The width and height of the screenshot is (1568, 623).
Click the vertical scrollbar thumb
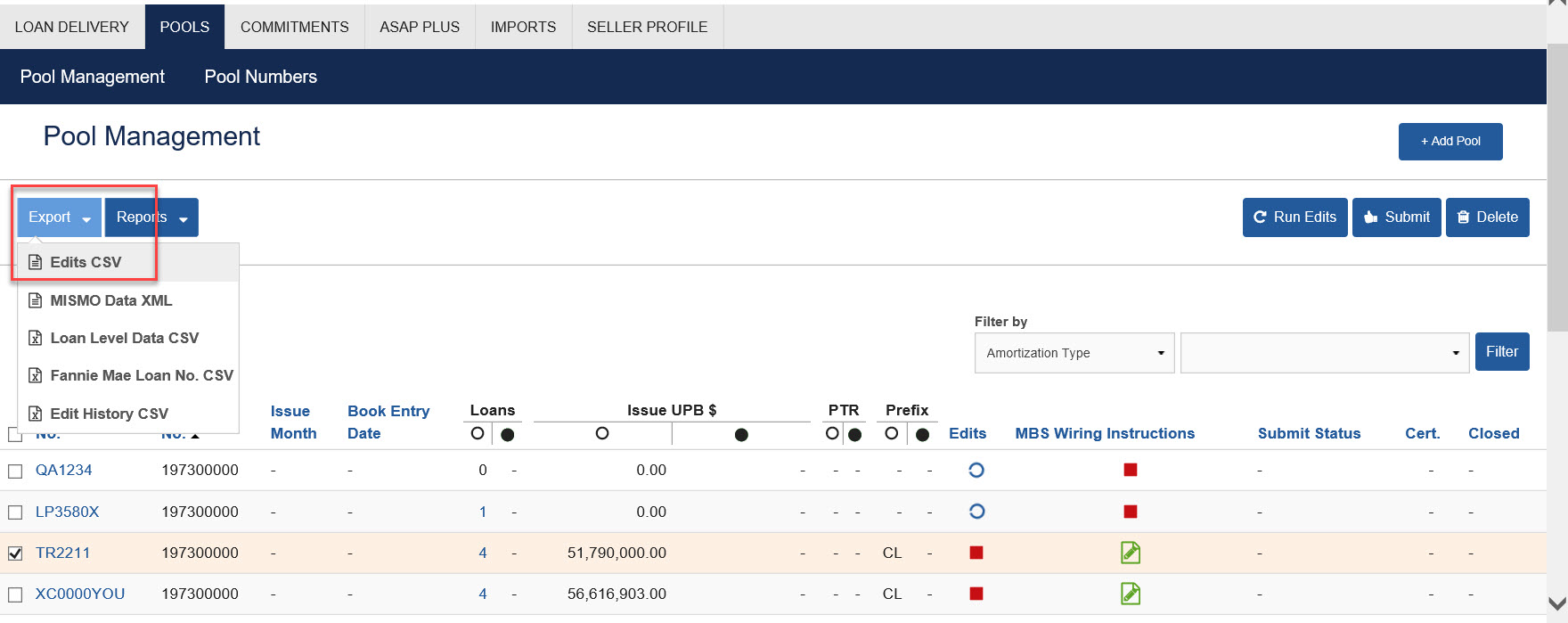(1557, 187)
